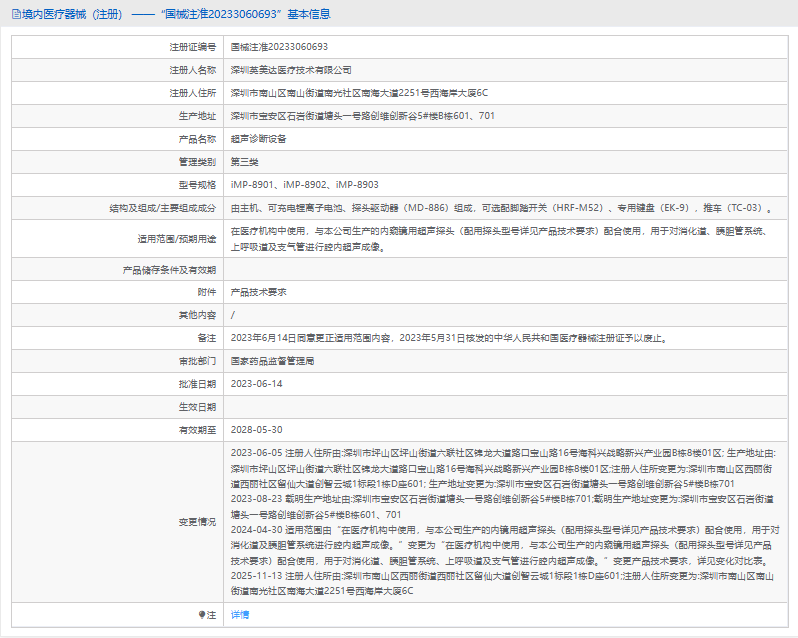Click the 有效期至 row label

(x=197, y=429)
